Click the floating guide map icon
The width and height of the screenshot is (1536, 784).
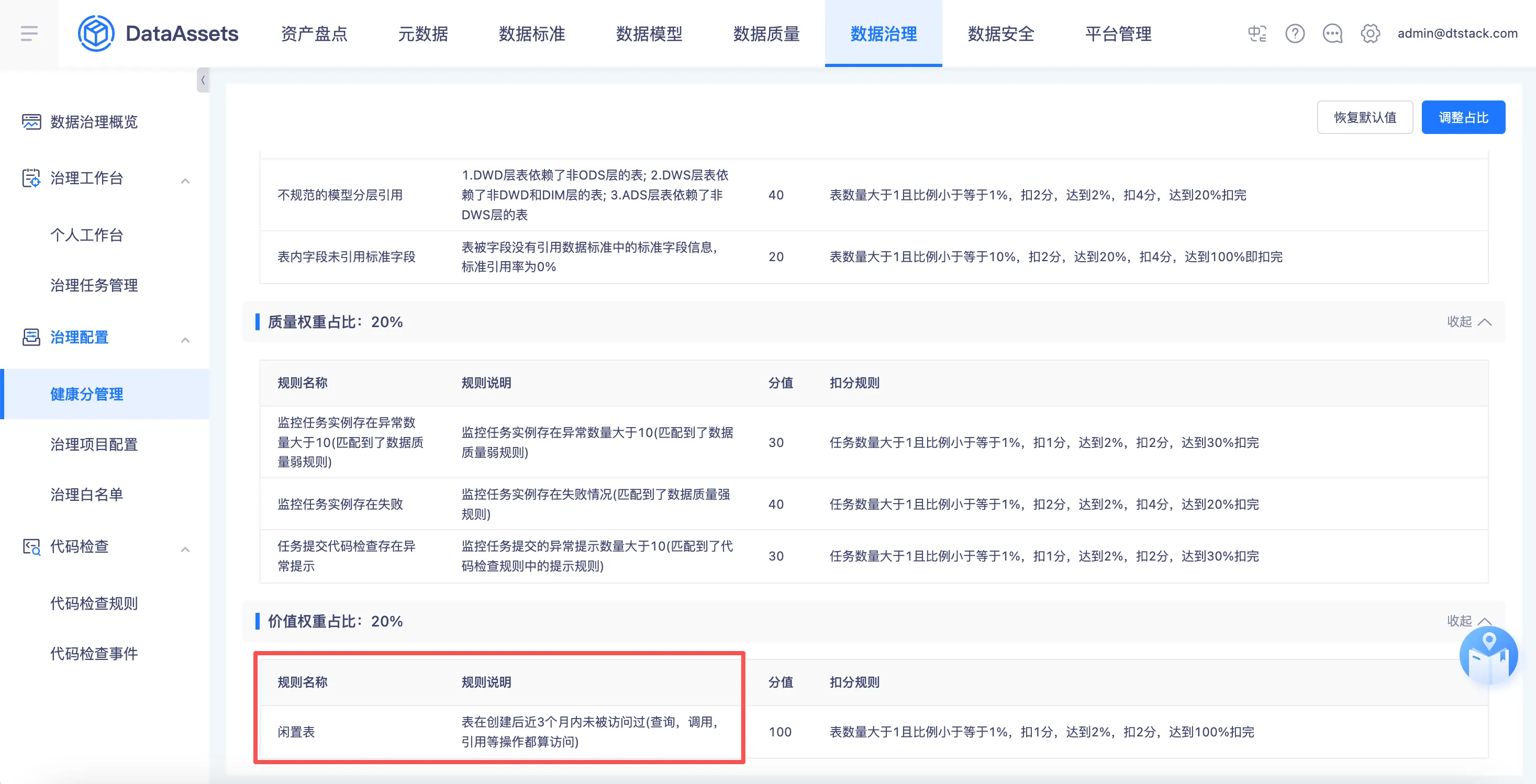click(x=1488, y=656)
